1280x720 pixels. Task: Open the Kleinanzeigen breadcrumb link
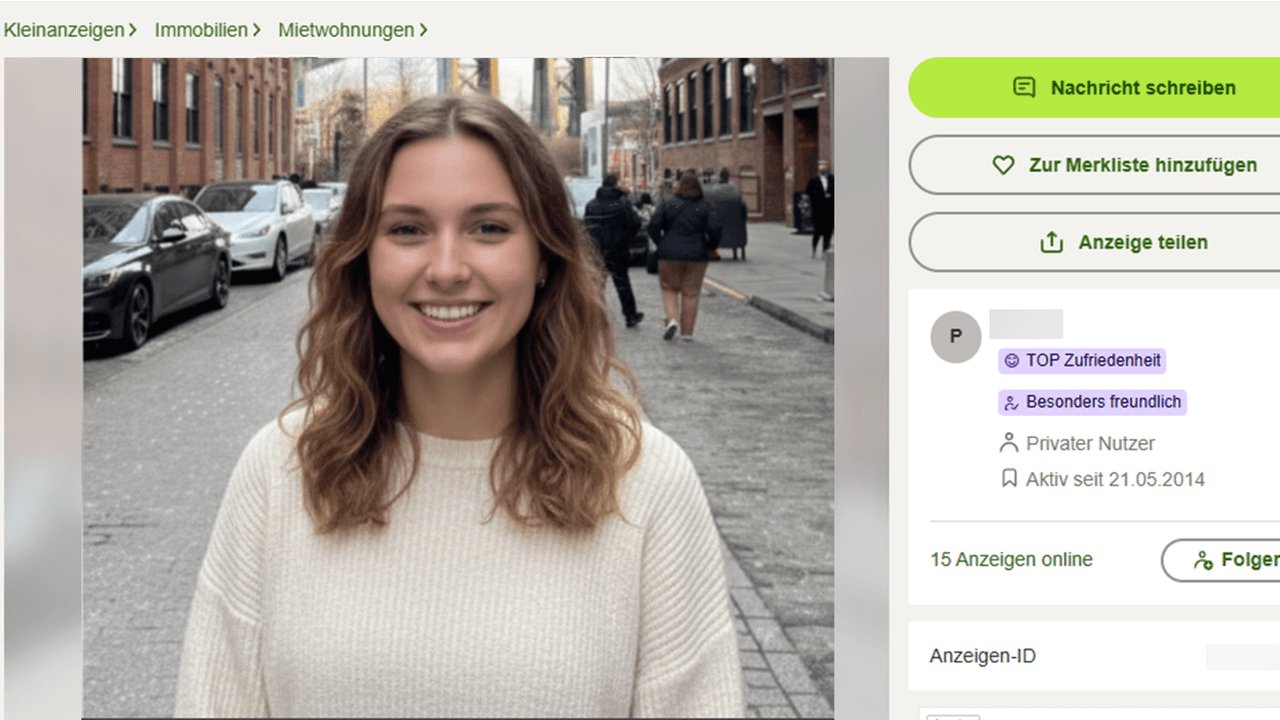point(64,30)
